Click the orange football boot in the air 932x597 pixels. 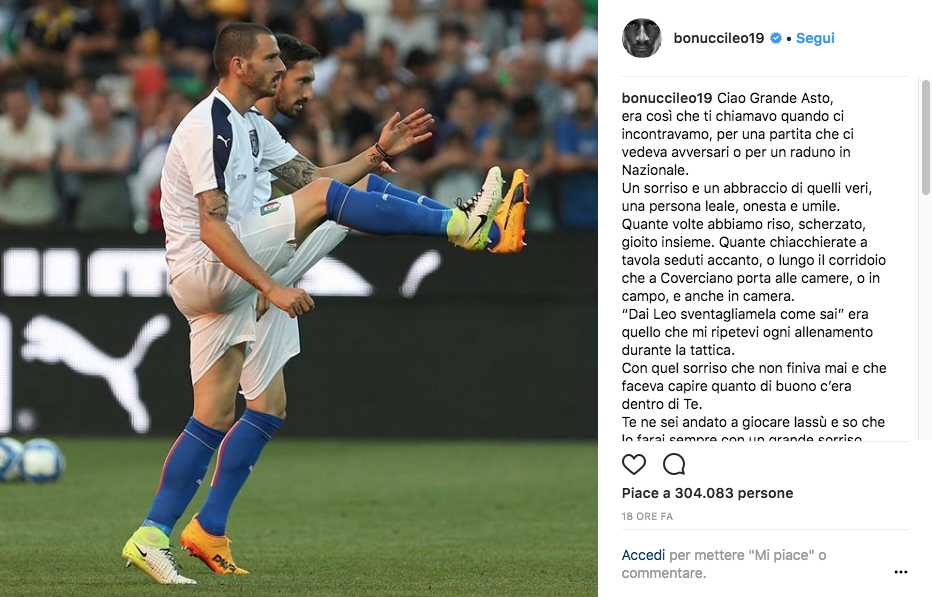click(511, 210)
